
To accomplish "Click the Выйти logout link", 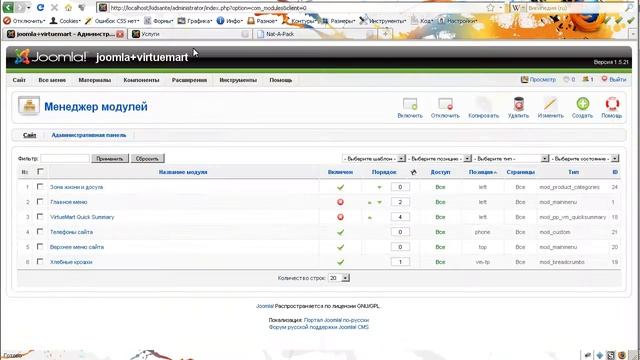I will click(x=614, y=79).
